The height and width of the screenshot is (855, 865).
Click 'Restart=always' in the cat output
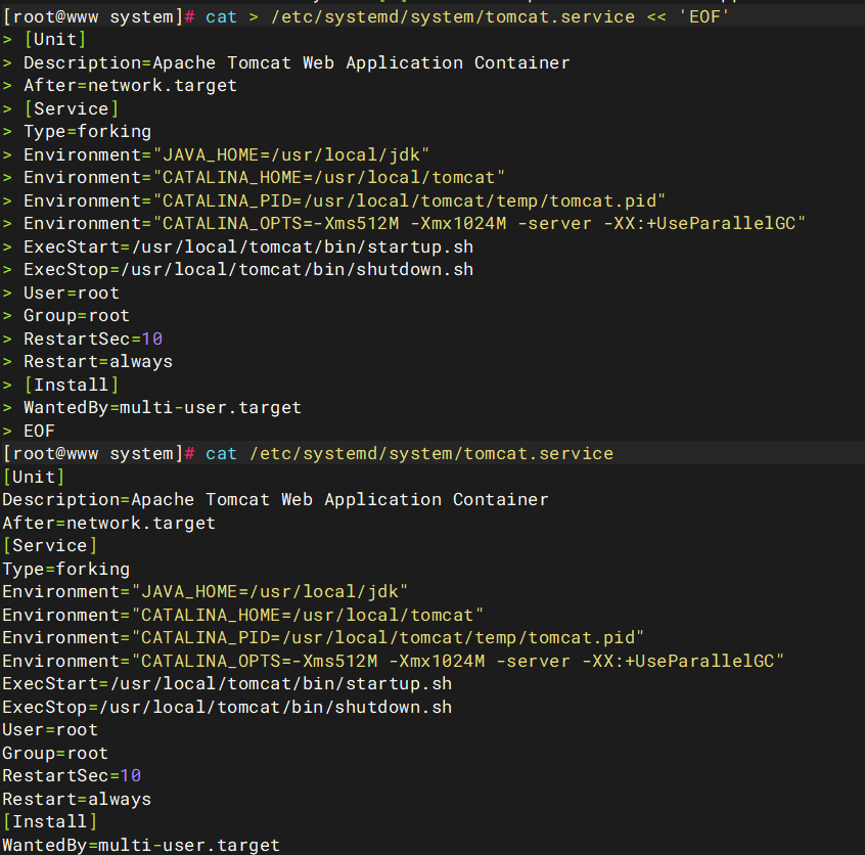tap(77, 799)
